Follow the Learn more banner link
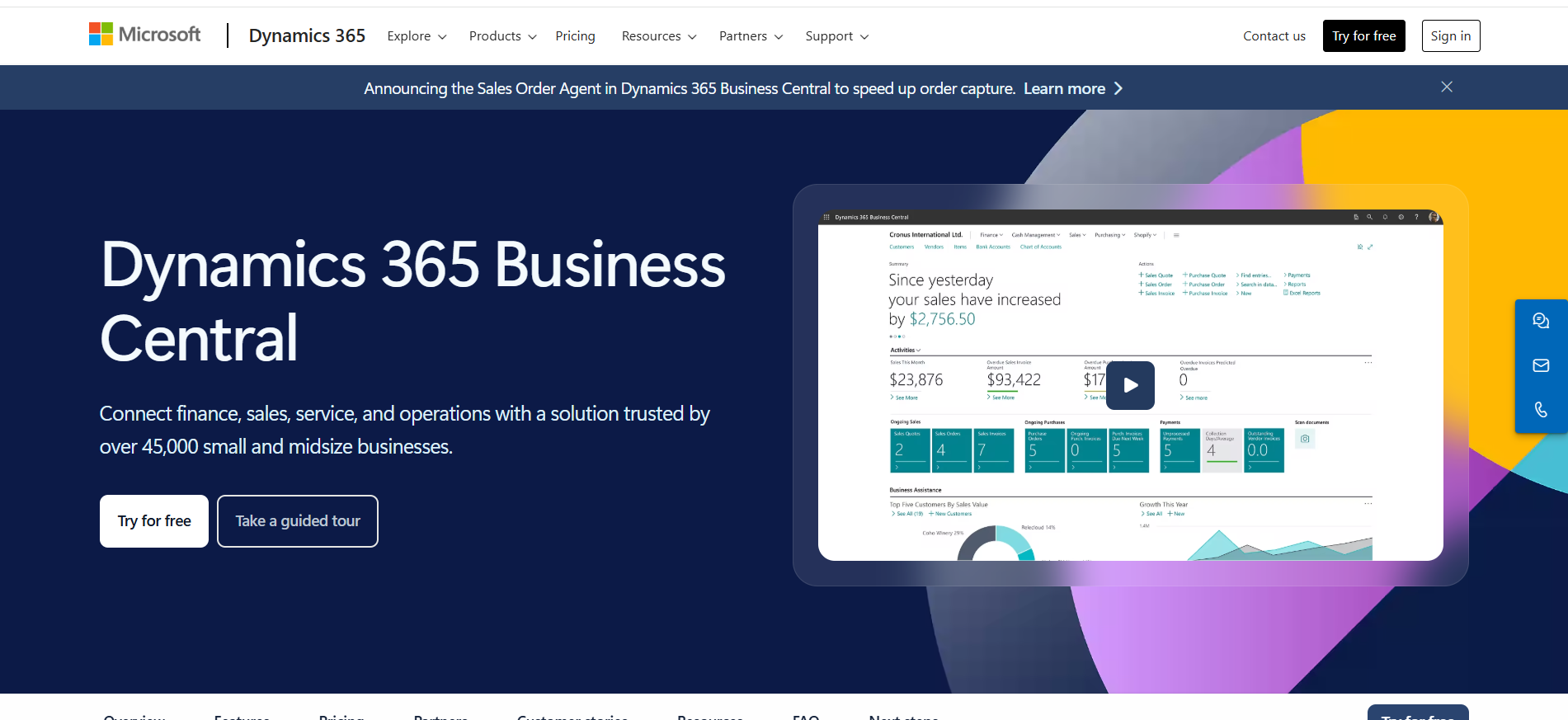 tap(1064, 88)
